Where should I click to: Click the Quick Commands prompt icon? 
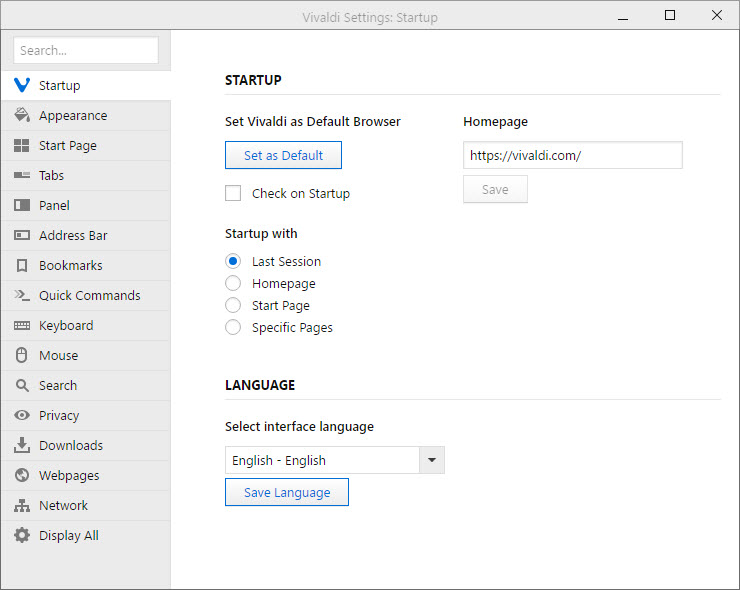[x=22, y=295]
